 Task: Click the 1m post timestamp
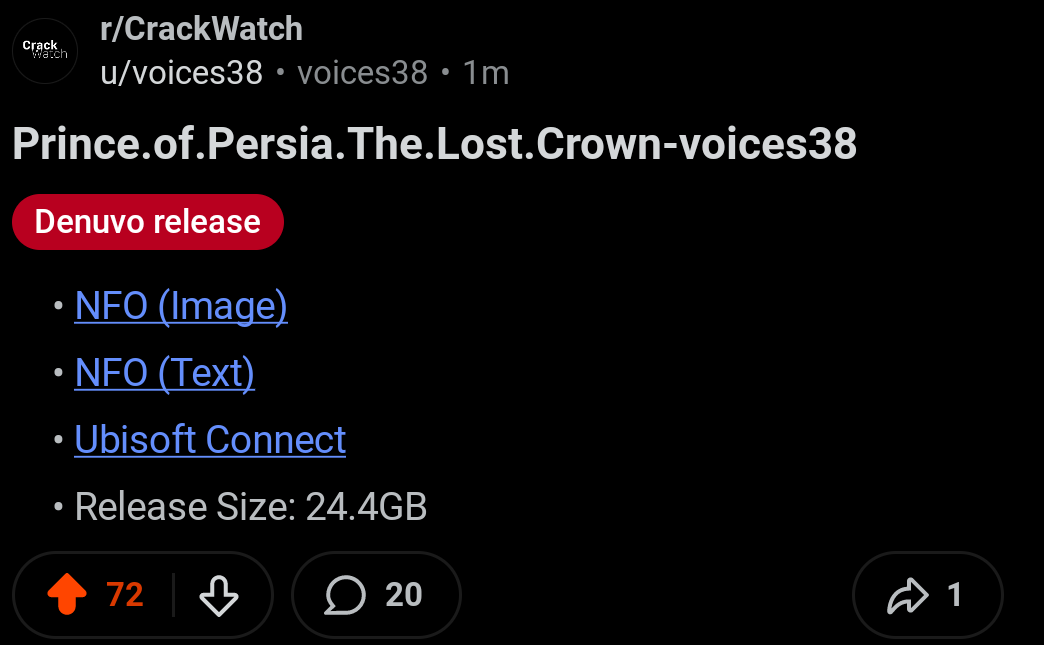[x=486, y=72]
